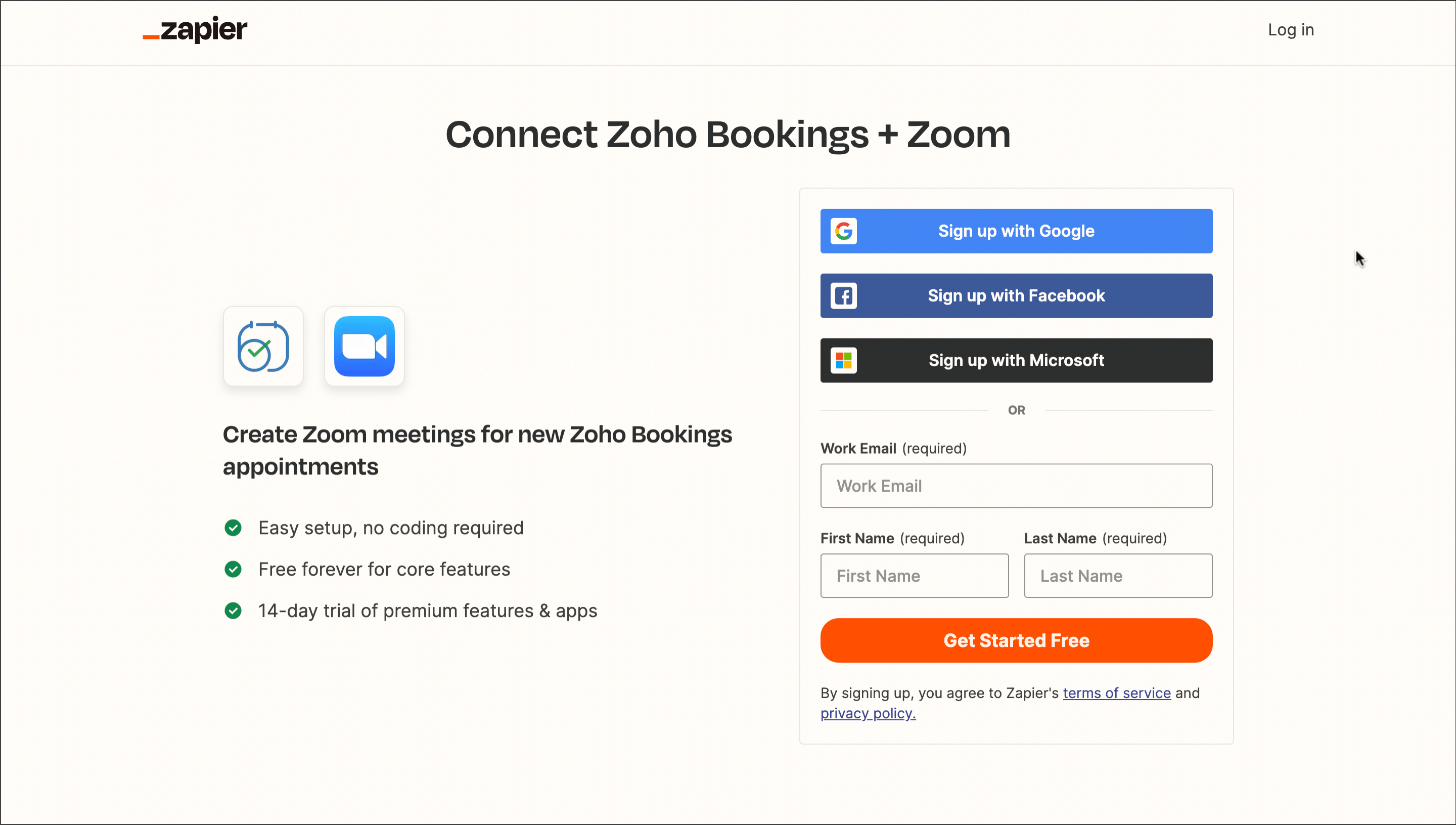Click green checkmark beside Easy setup
The height and width of the screenshot is (825, 1456).
coord(233,528)
